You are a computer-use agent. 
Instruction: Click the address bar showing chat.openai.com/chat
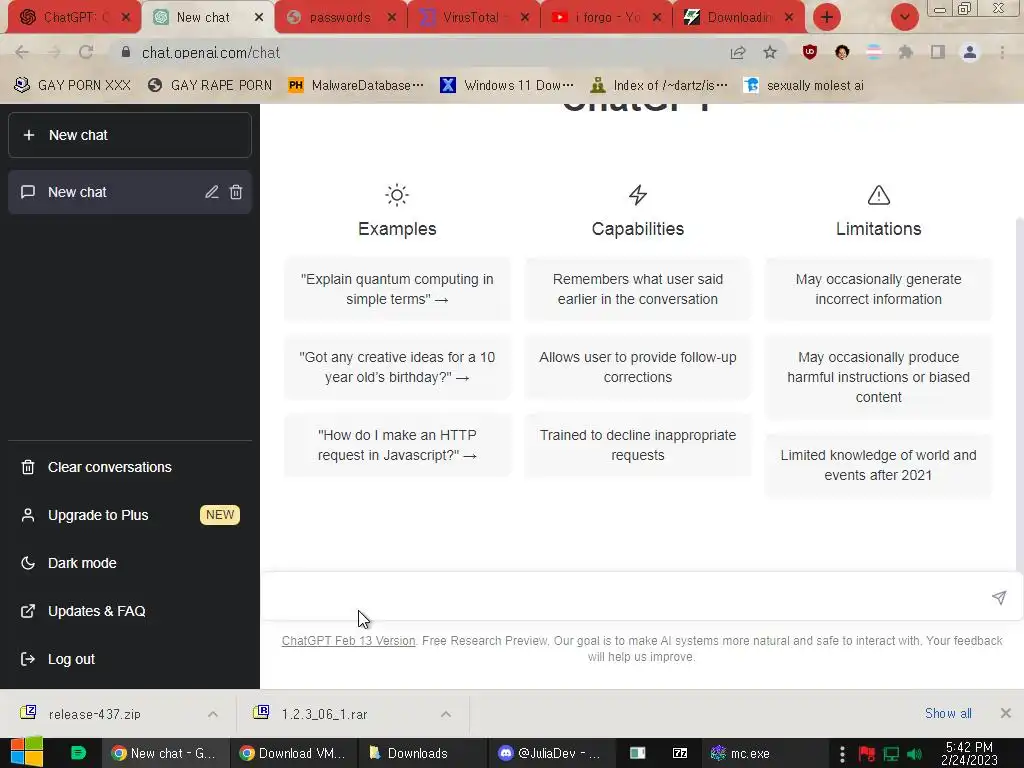point(418,52)
